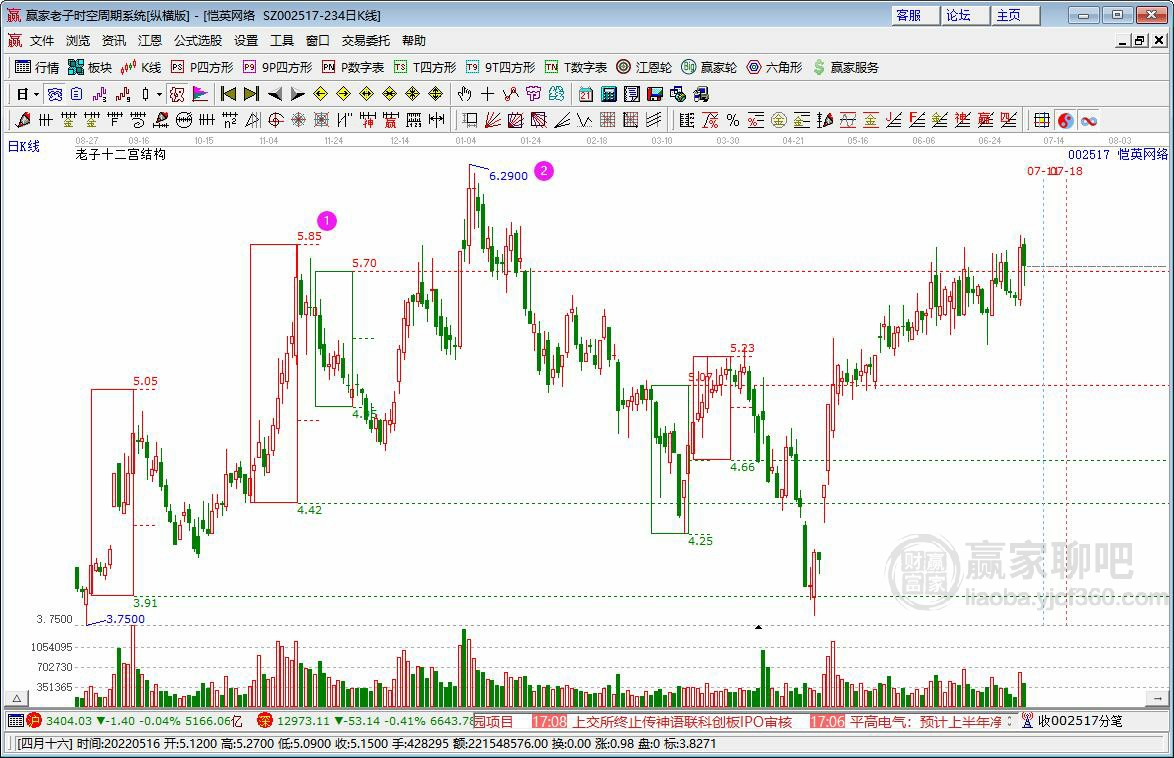This screenshot has height=758, width=1174.
Task: Expand the news ticker stepper arrows
Action: (1009, 721)
